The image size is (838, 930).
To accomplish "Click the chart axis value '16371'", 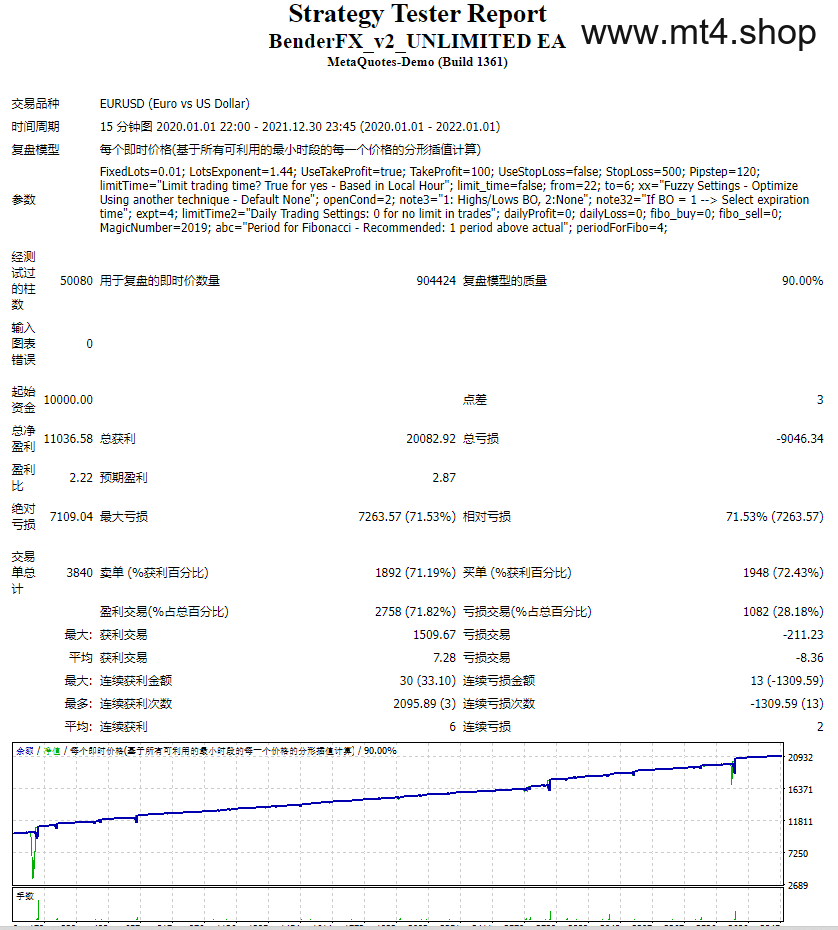I will [800, 790].
